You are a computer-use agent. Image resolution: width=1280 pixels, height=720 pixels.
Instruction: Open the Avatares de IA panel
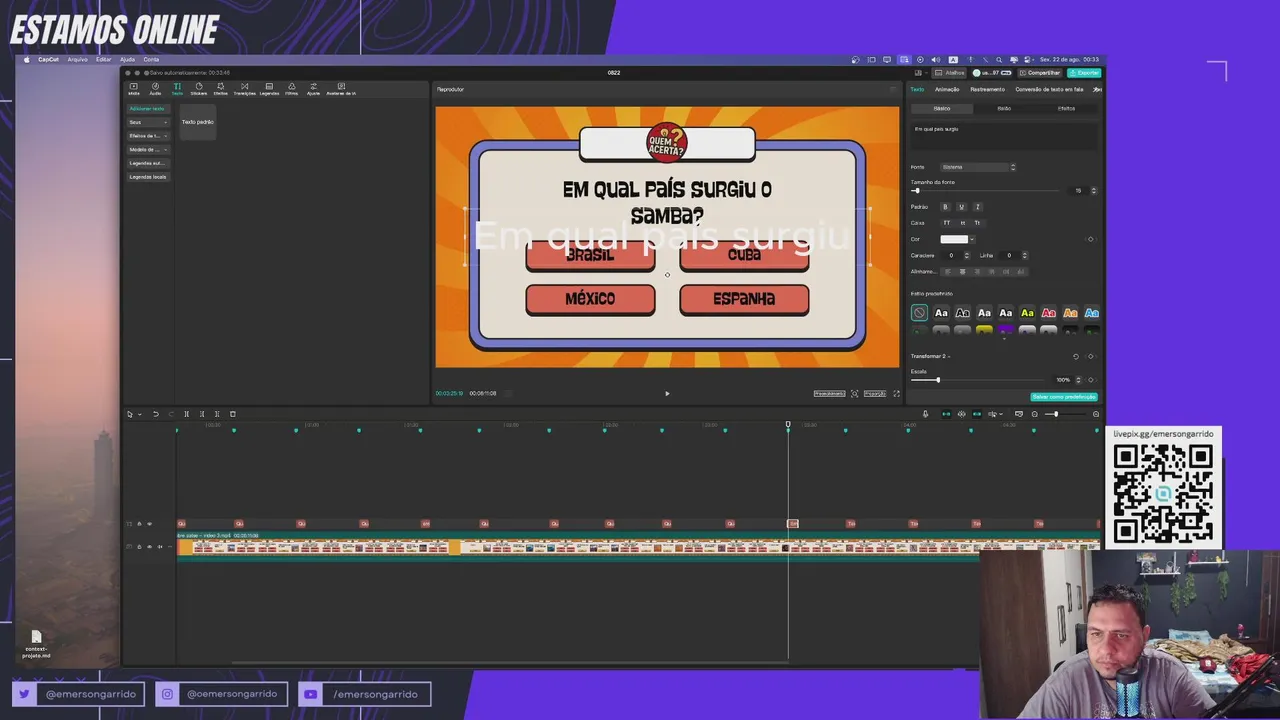click(x=341, y=89)
